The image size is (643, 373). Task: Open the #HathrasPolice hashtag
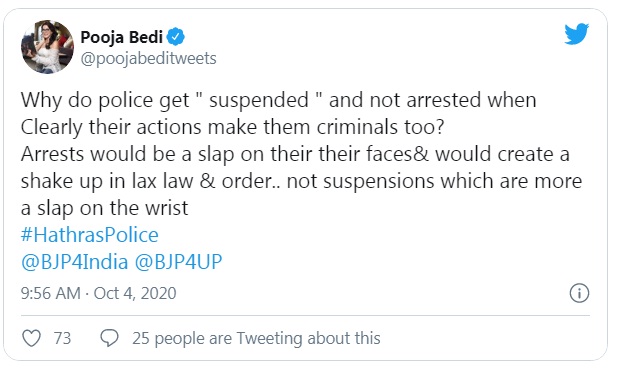click(x=89, y=235)
